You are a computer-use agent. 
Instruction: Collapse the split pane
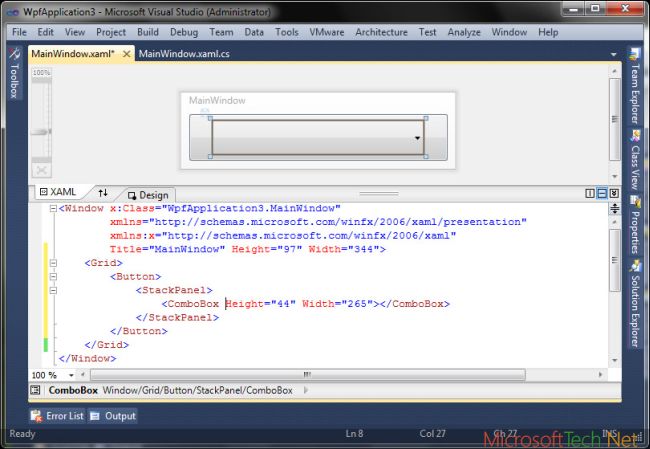pos(614,193)
